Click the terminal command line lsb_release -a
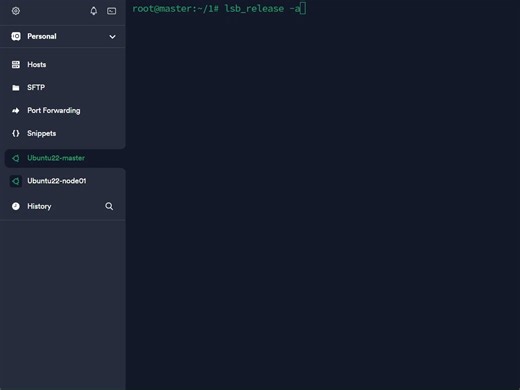The width and height of the screenshot is (520, 390). coord(262,9)
